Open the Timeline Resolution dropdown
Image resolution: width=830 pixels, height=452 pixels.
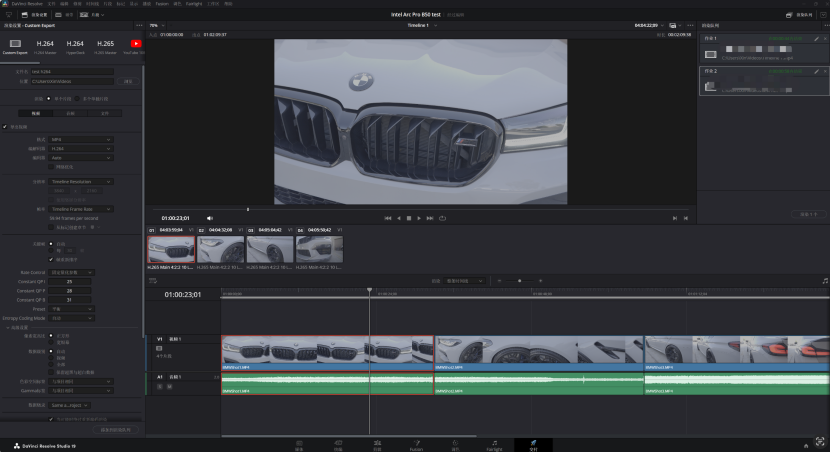pos(80,182)
